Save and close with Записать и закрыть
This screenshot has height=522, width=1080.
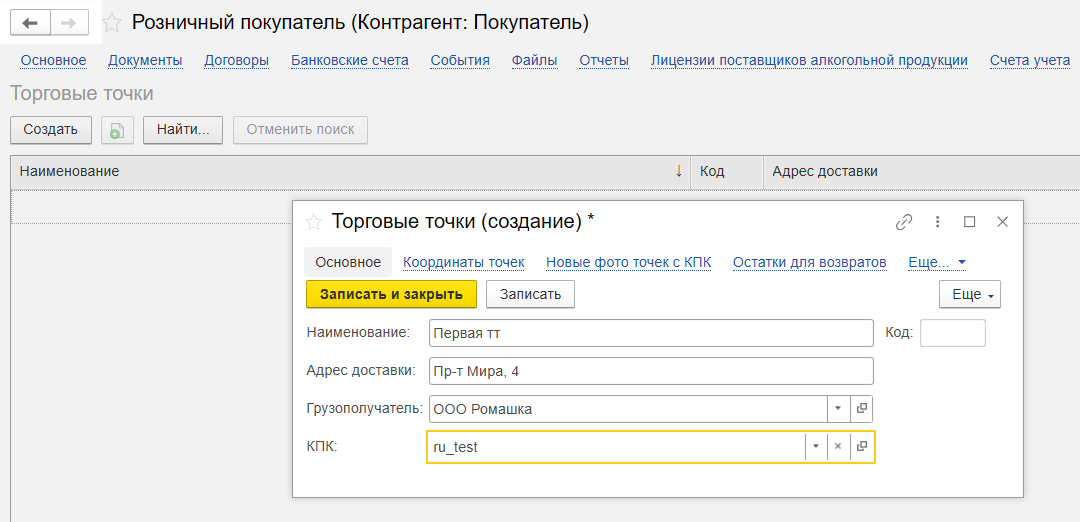(391, 294)
